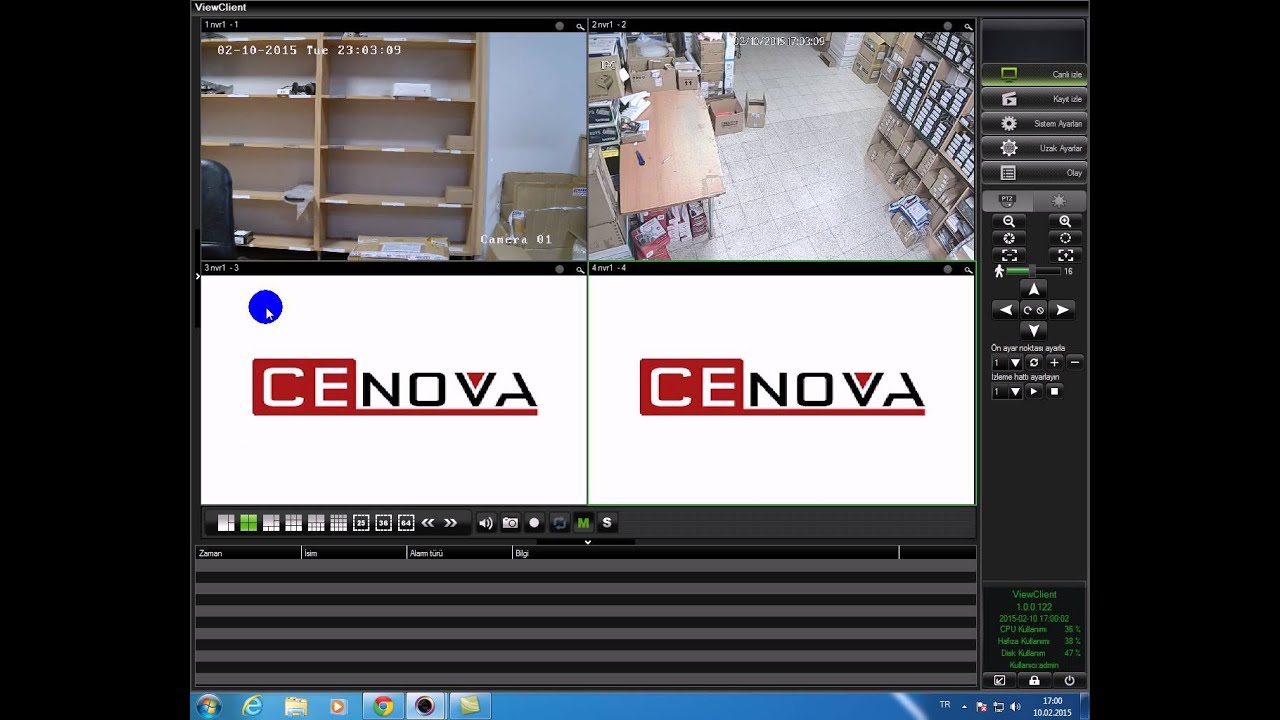1280x720 pixels.
Task: Pan the PTZ camera right arrow
Action: click(x=1062, y=310)
